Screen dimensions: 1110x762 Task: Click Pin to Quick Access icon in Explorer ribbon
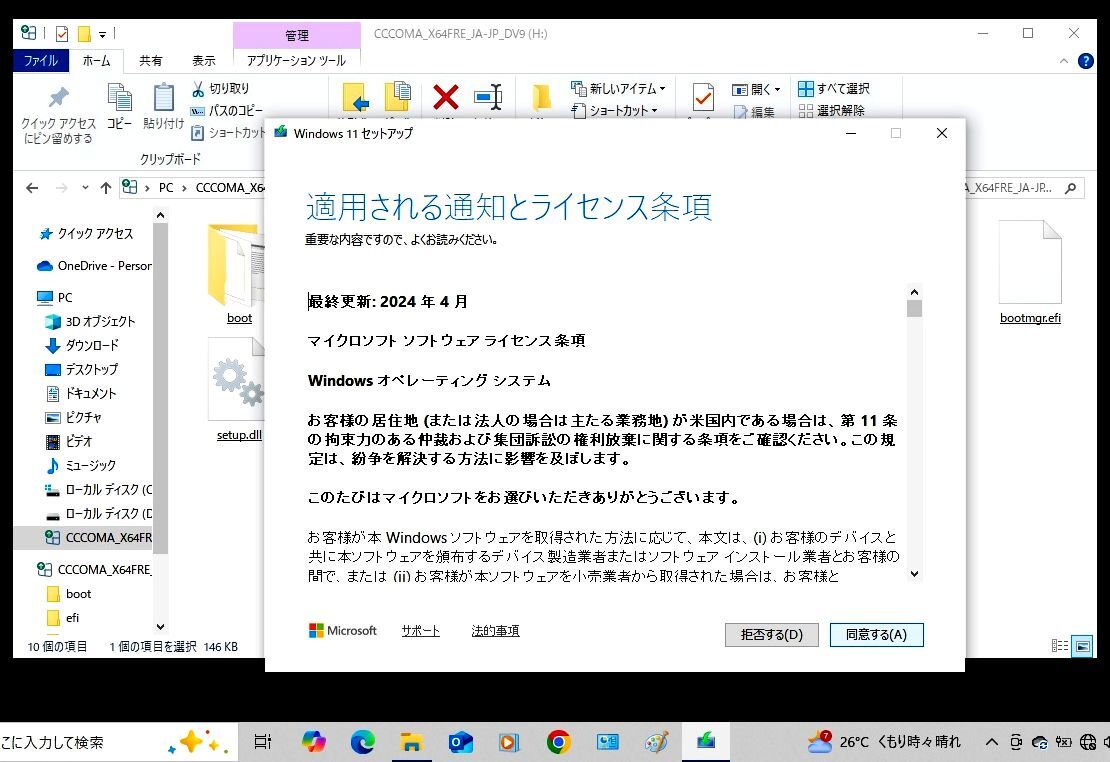pyautogui.click(x=58, y=97)
